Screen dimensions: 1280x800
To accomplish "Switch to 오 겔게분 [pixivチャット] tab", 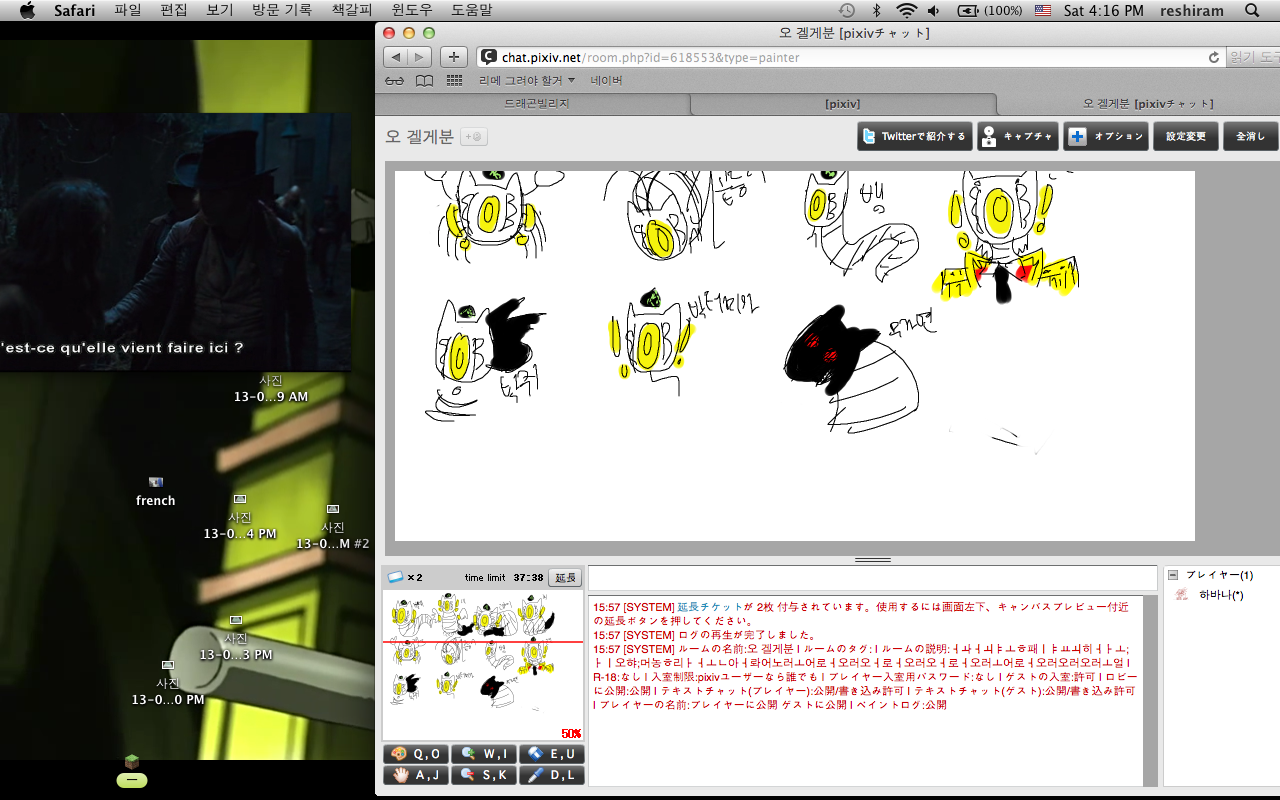I will 1148,104.
